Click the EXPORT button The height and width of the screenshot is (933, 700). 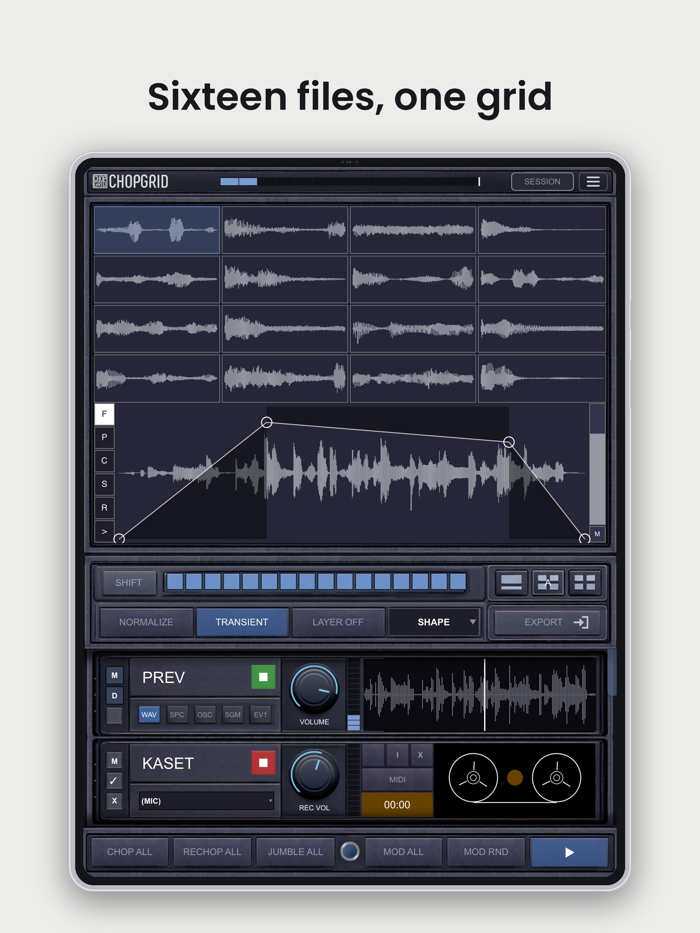pyautogui.click(x=548, y=622)
